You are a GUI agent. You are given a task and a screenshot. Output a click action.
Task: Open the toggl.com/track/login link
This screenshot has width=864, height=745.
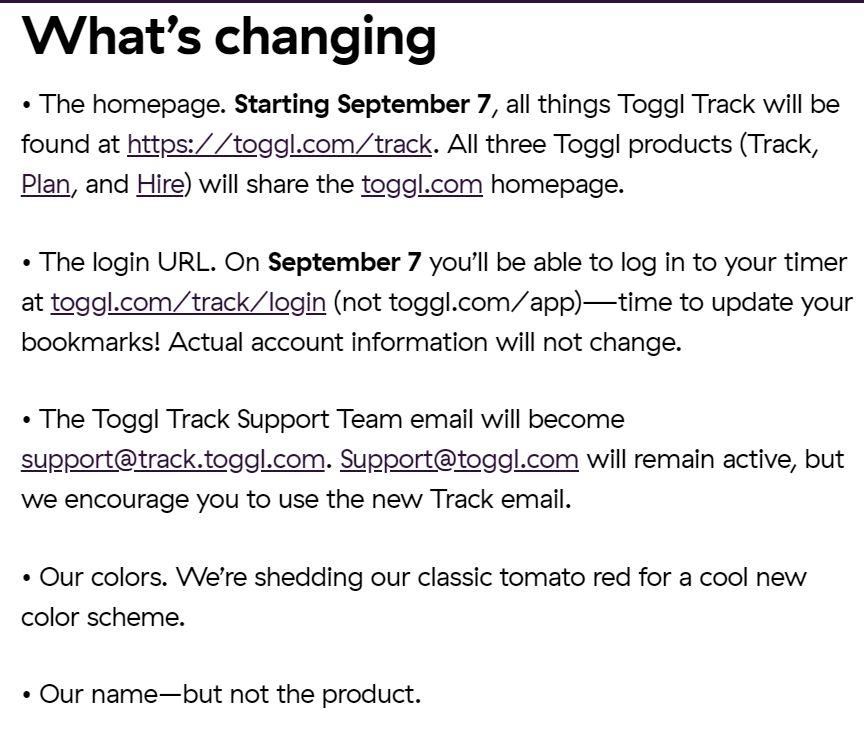click(x=188, y=303)
